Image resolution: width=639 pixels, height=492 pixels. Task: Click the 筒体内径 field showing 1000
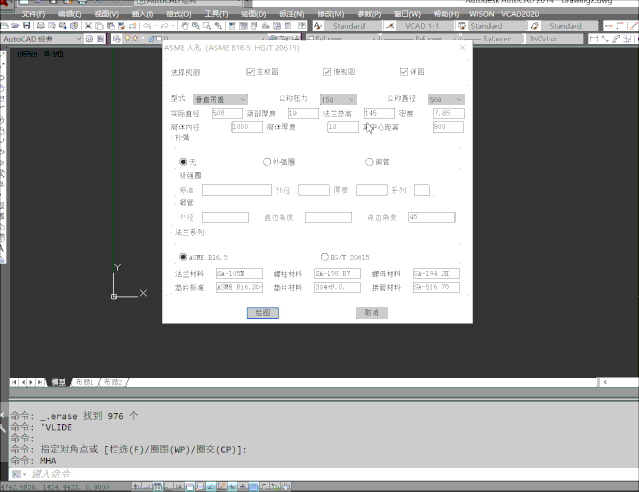pyautogui.click(x=247, y=127)
